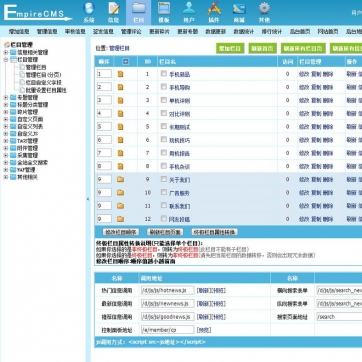Click the orange page icon in row ID 4
Image resolution: width=362 pixels, height=362 pixels.
point(120,114)
